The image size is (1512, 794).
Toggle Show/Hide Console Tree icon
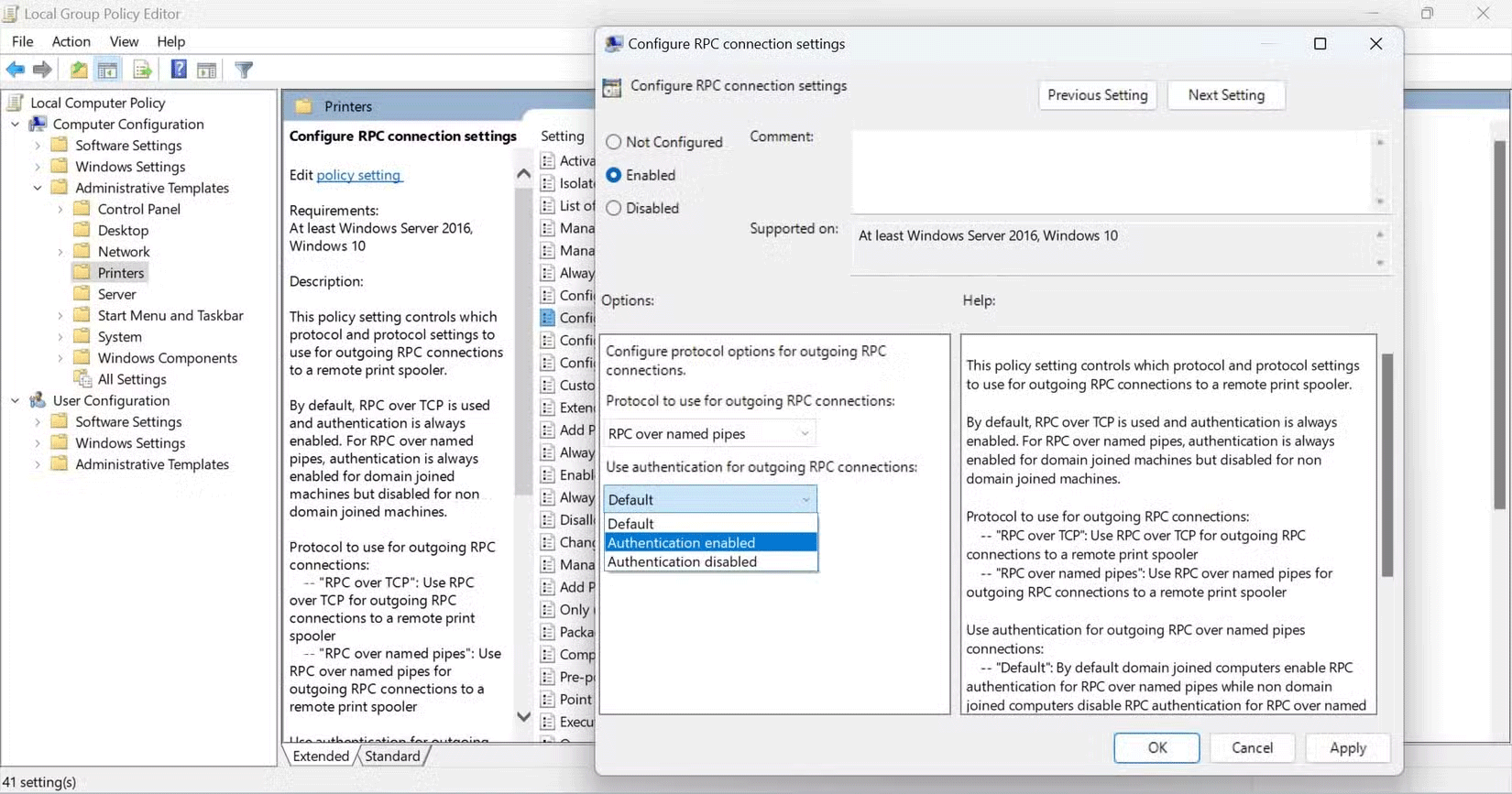point(107,70)
